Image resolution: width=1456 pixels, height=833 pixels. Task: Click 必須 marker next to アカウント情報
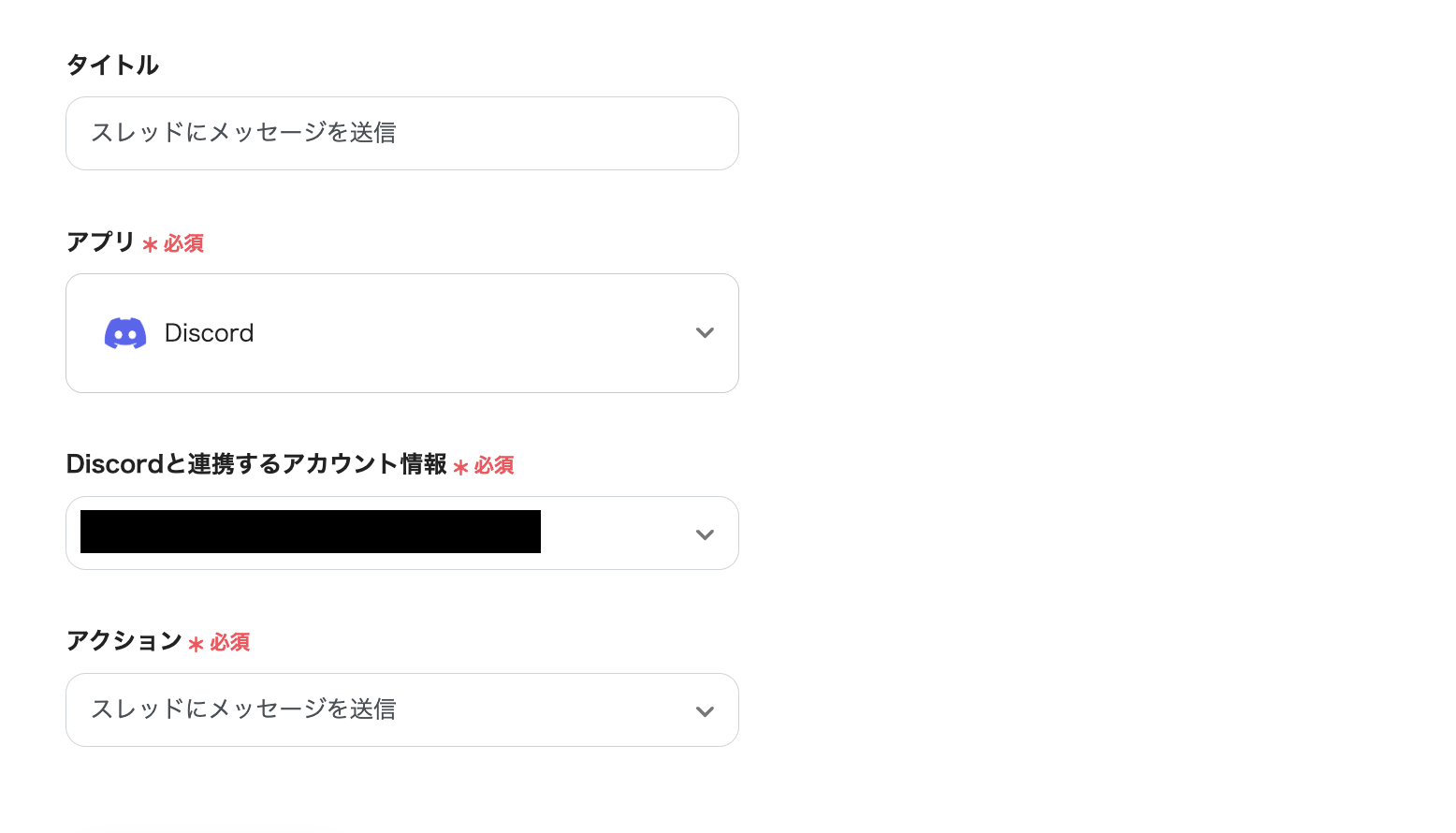[494, 465]
